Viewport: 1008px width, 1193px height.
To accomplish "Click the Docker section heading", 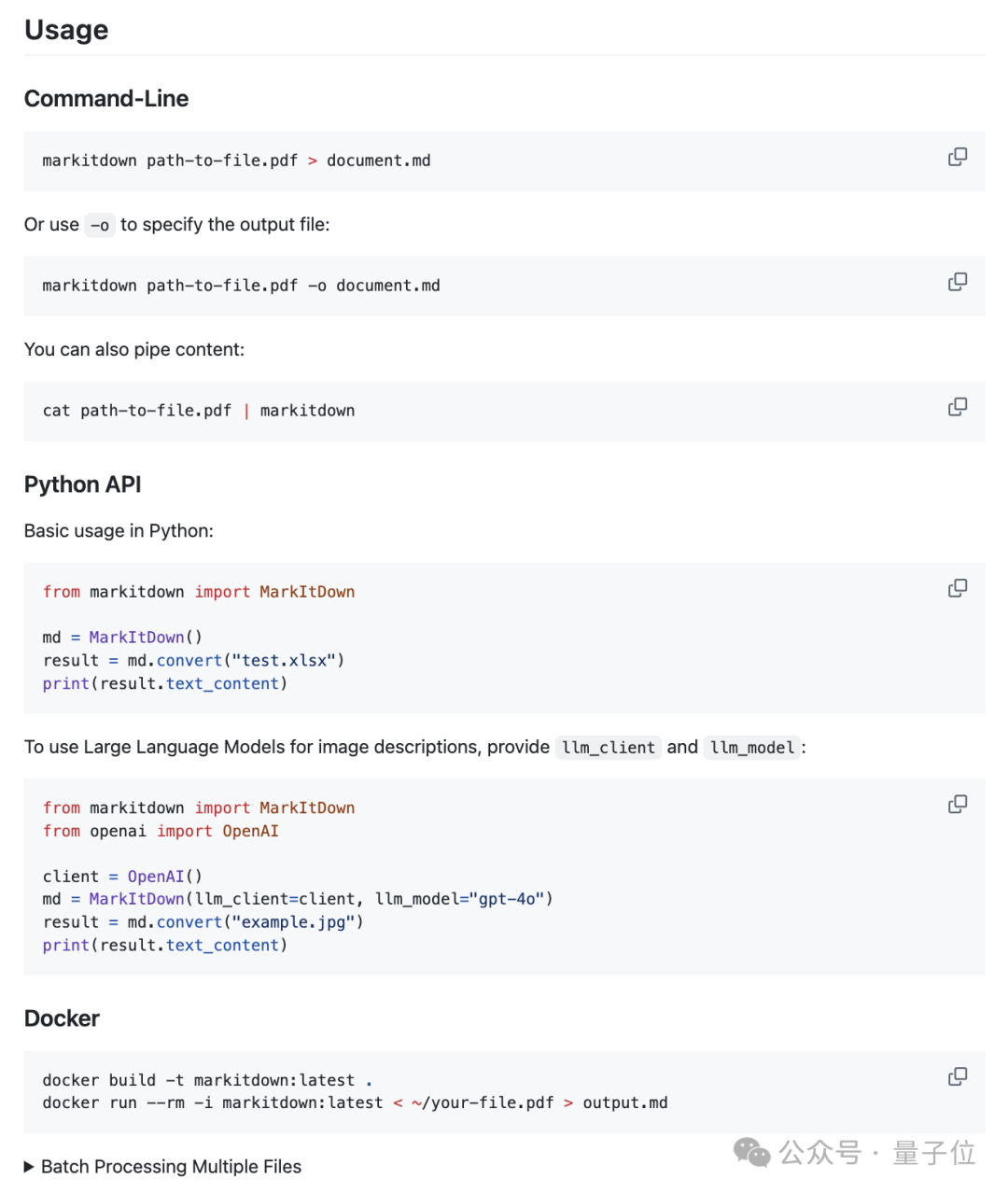I will coord(62,1018).
